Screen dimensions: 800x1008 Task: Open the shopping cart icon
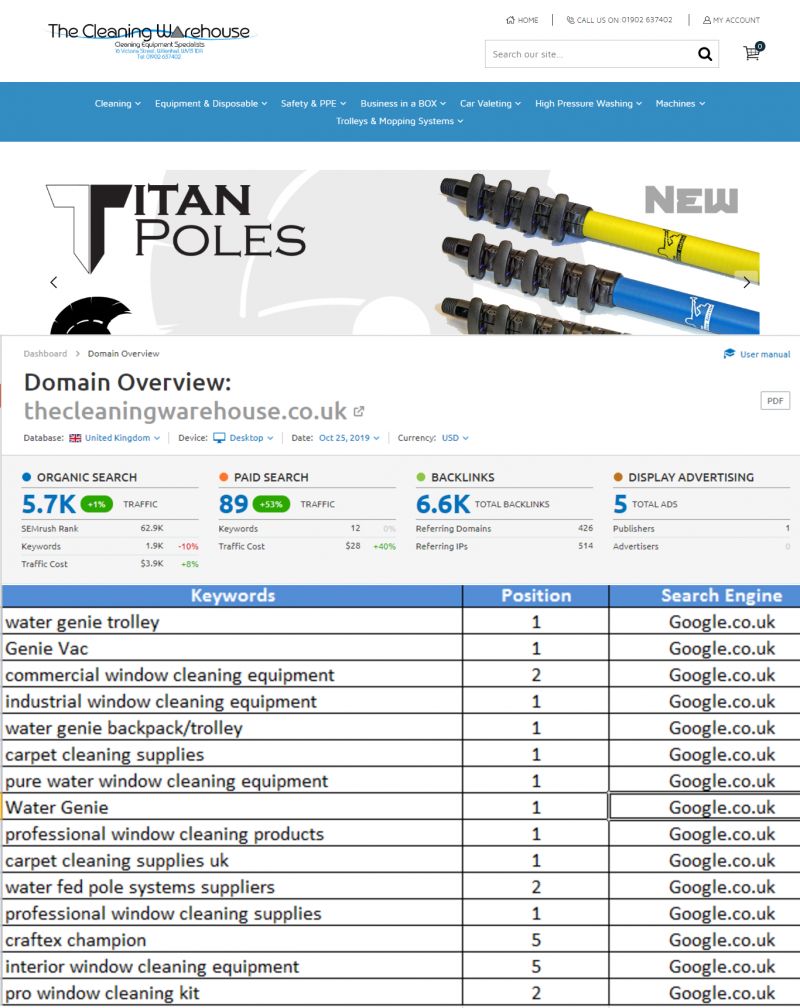click(752, 52)
